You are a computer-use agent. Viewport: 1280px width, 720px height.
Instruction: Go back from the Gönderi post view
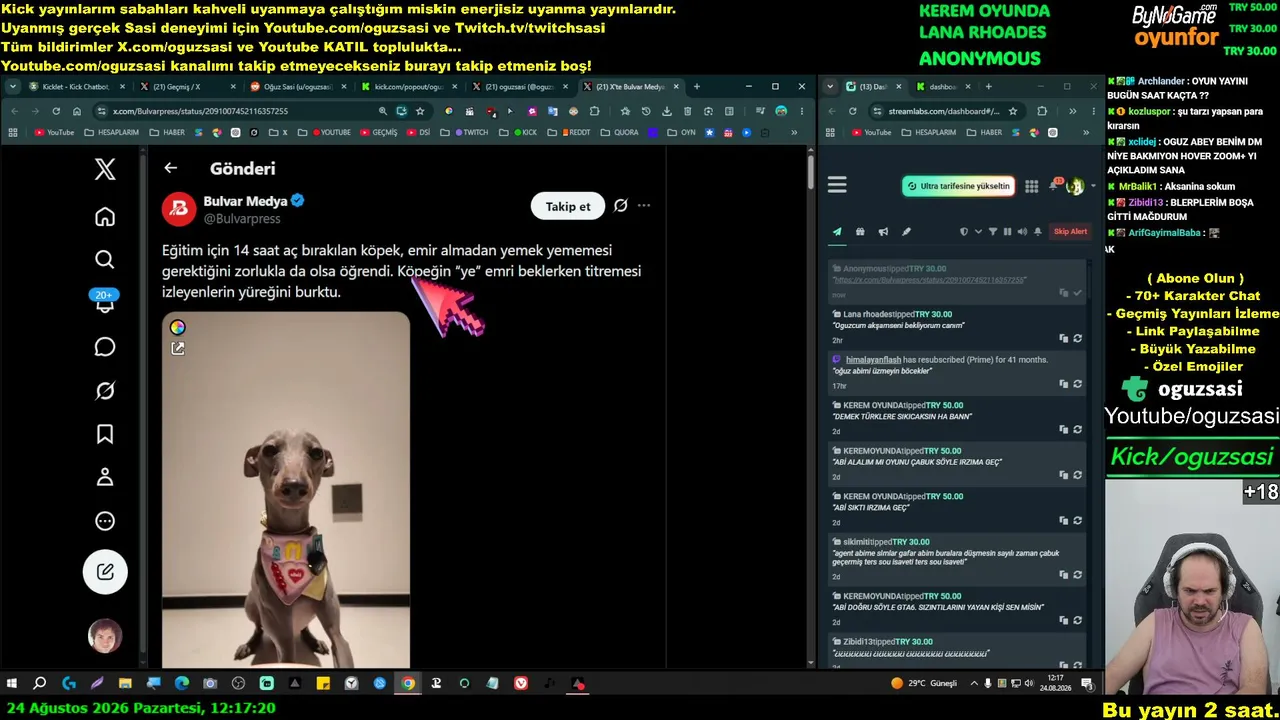pos(171,168)
